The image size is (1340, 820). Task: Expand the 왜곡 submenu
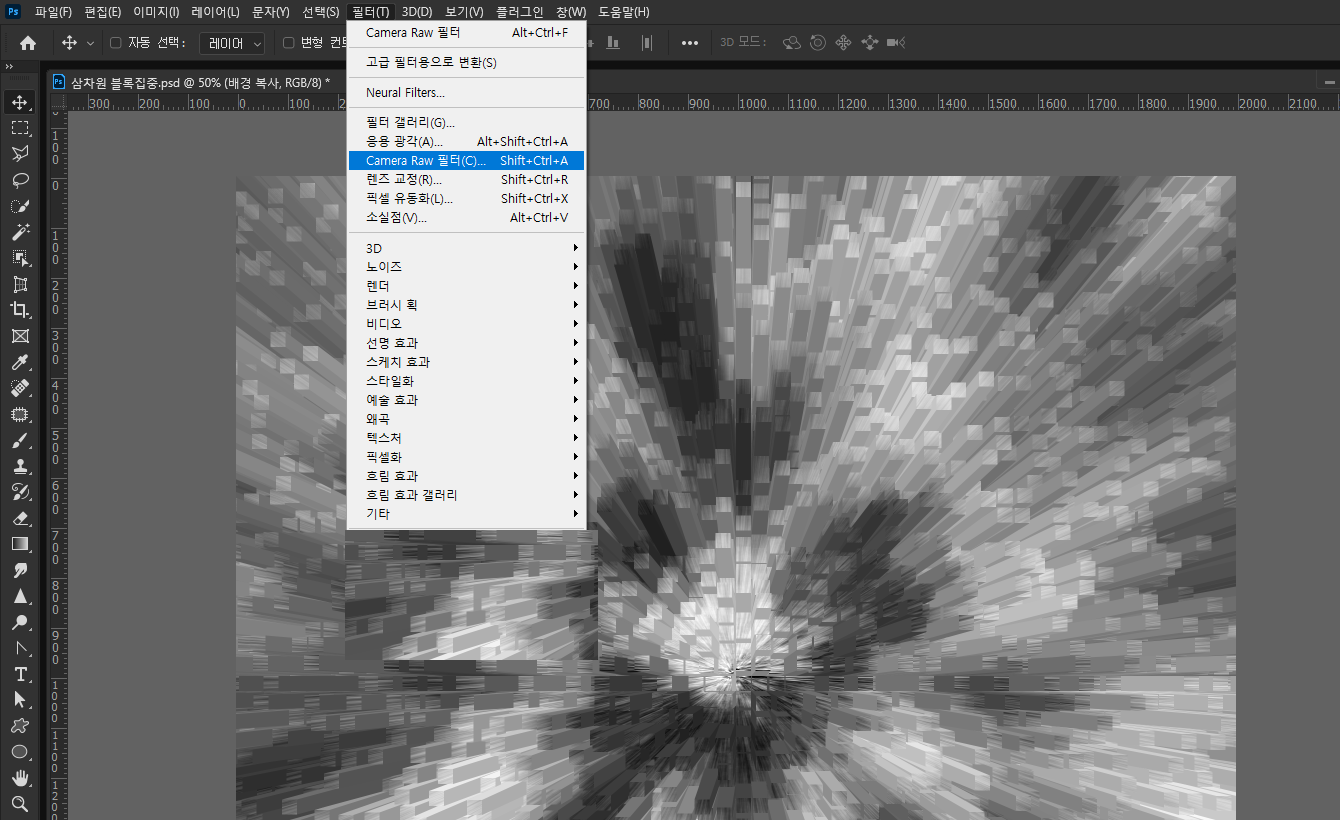466,419
